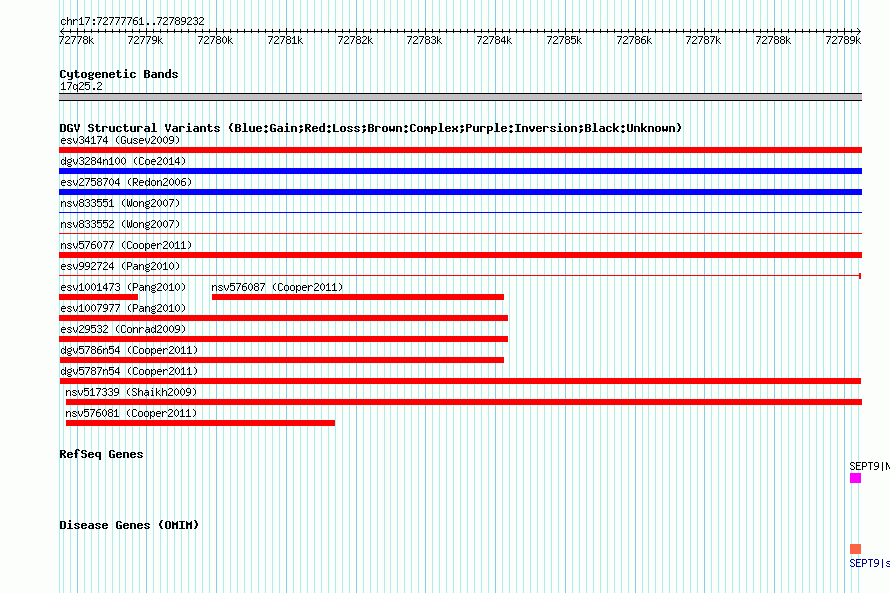The image size is (890, 593).
Task: Select the dgv3284n100 (Coe2014) blue bar
Action: coord(460,171)
